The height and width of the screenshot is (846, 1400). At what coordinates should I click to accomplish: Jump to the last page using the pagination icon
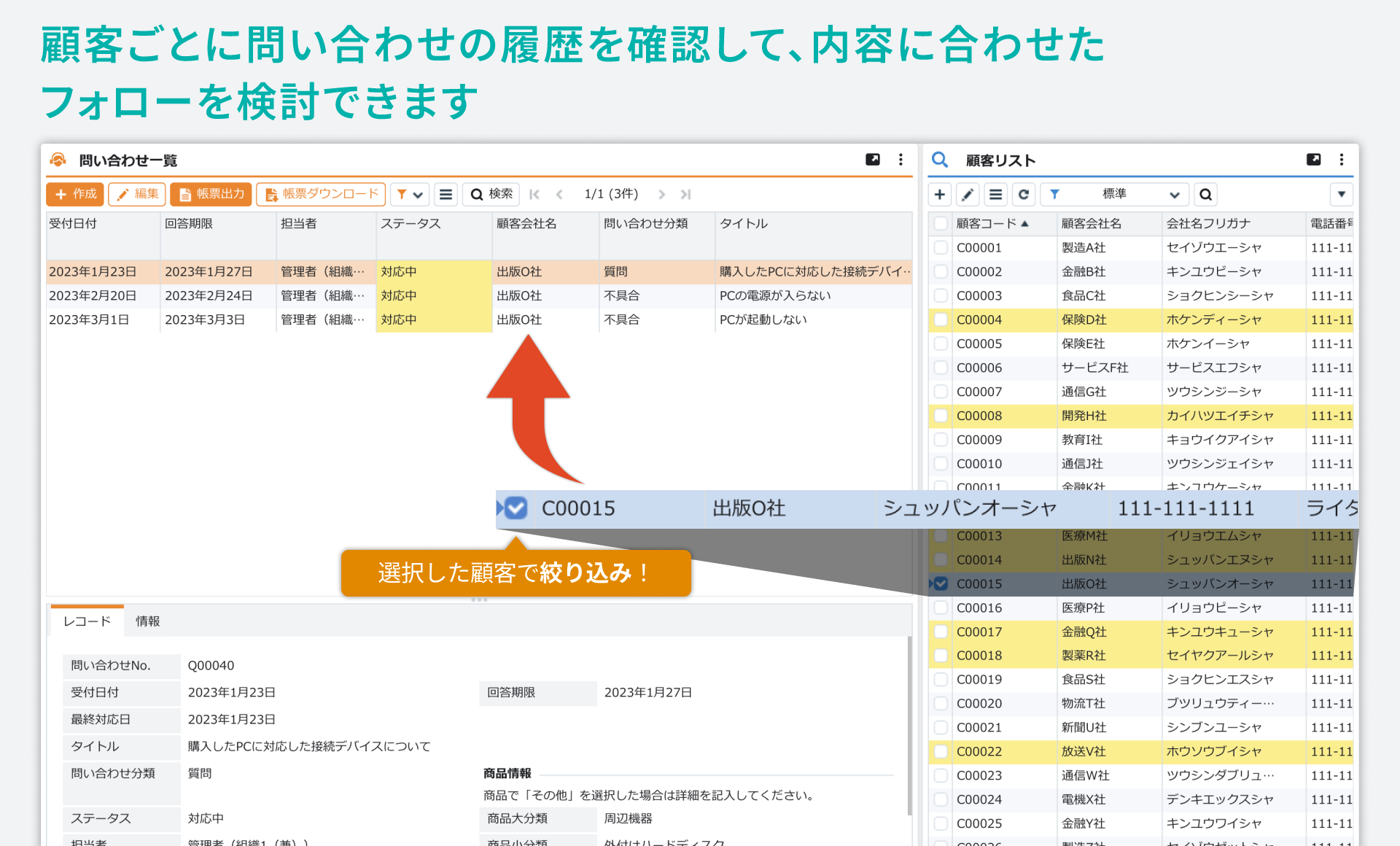click(x=685, y=194)
